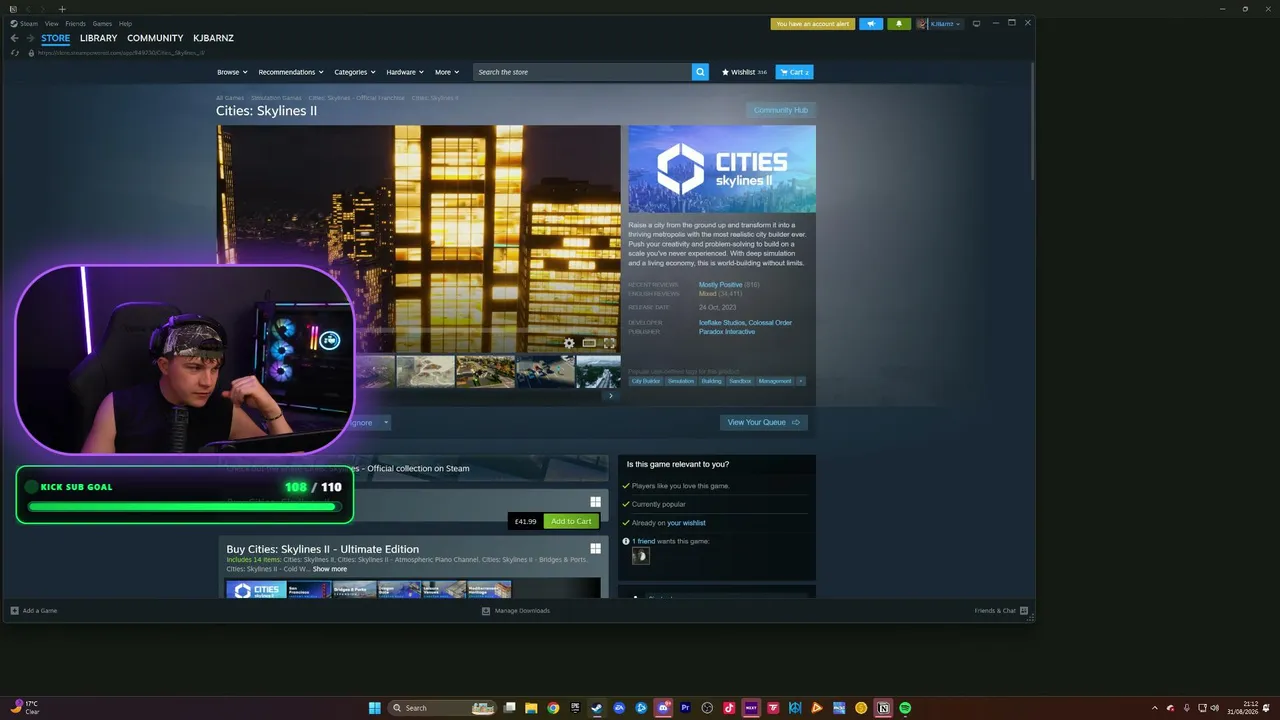Open the Games menu
This screenshot has width=1280, height=720.
(102, 23)
